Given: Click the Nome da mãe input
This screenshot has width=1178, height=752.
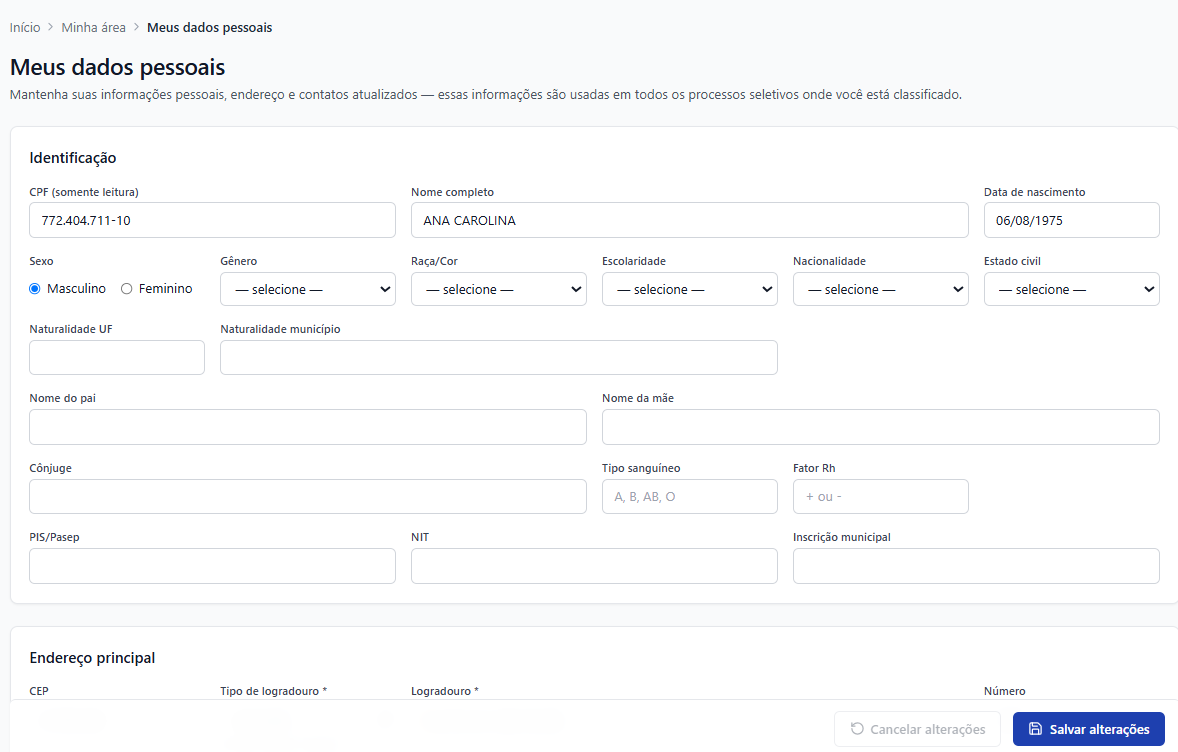Looking at the screenshot, I should click(x=880, y=427).
